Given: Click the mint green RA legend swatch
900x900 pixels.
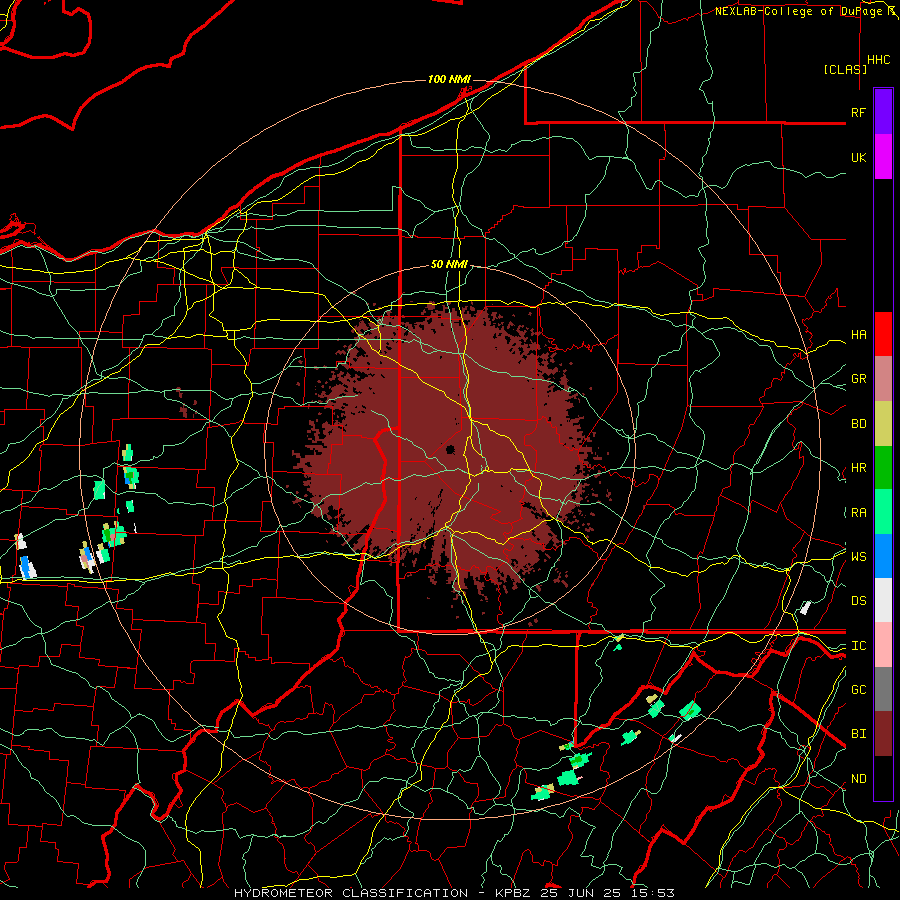Looking at the screenshot, I should coord(883,512).
